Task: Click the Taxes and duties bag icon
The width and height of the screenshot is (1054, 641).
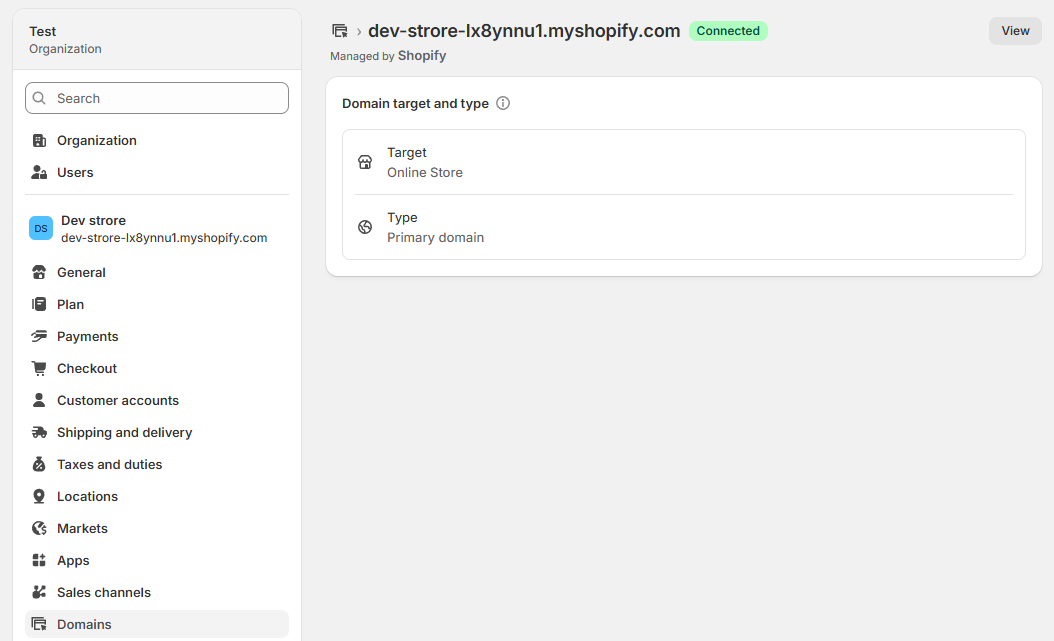Action: (39, 464)
